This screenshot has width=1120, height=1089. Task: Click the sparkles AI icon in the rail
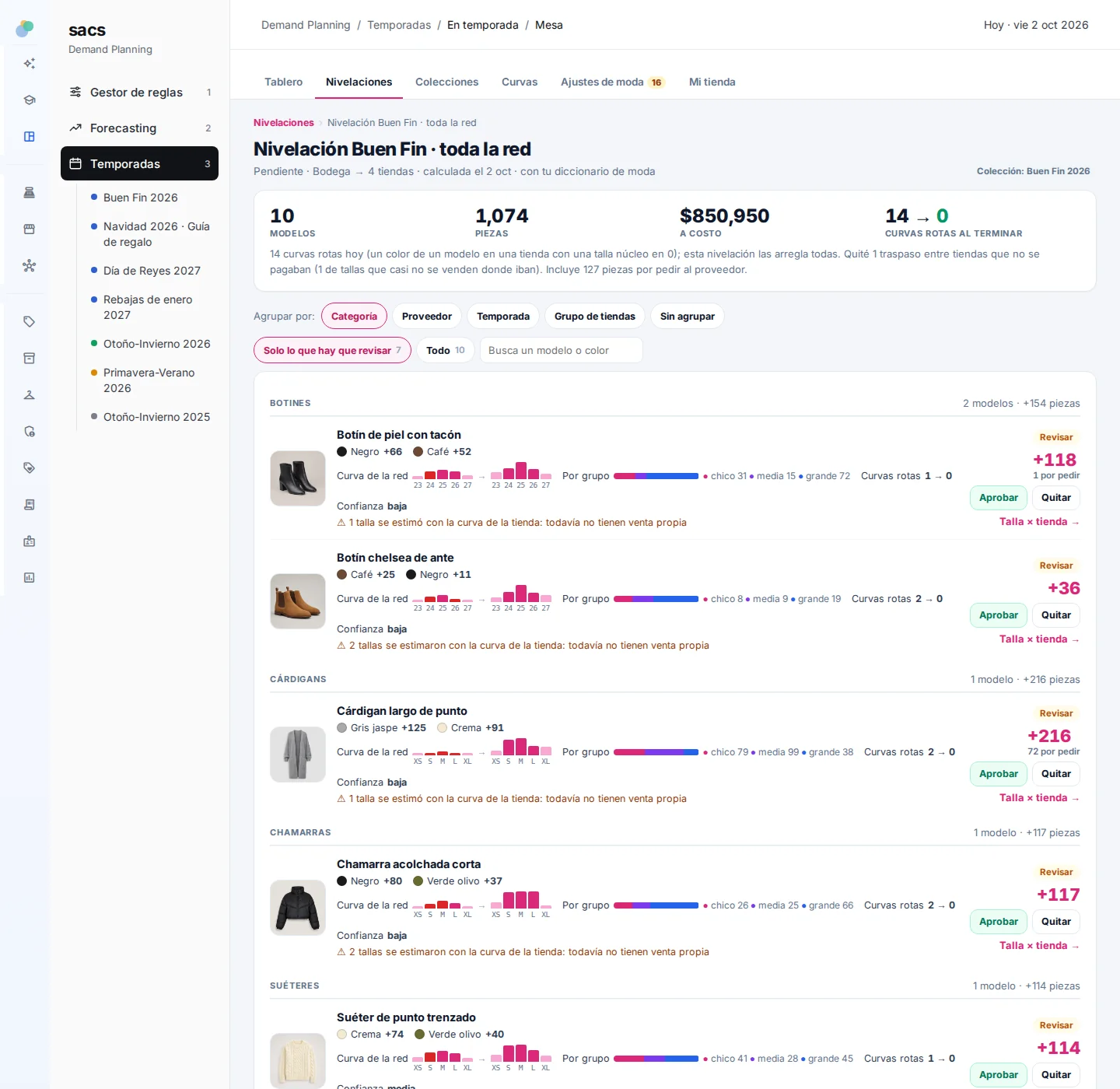[x=29, y=64]
